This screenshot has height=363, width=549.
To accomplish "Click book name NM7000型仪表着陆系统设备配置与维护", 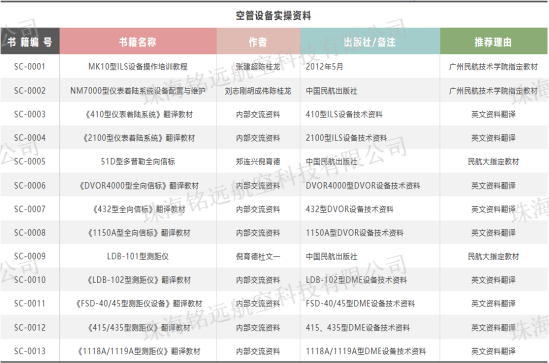I will click(x=138, y=91).
